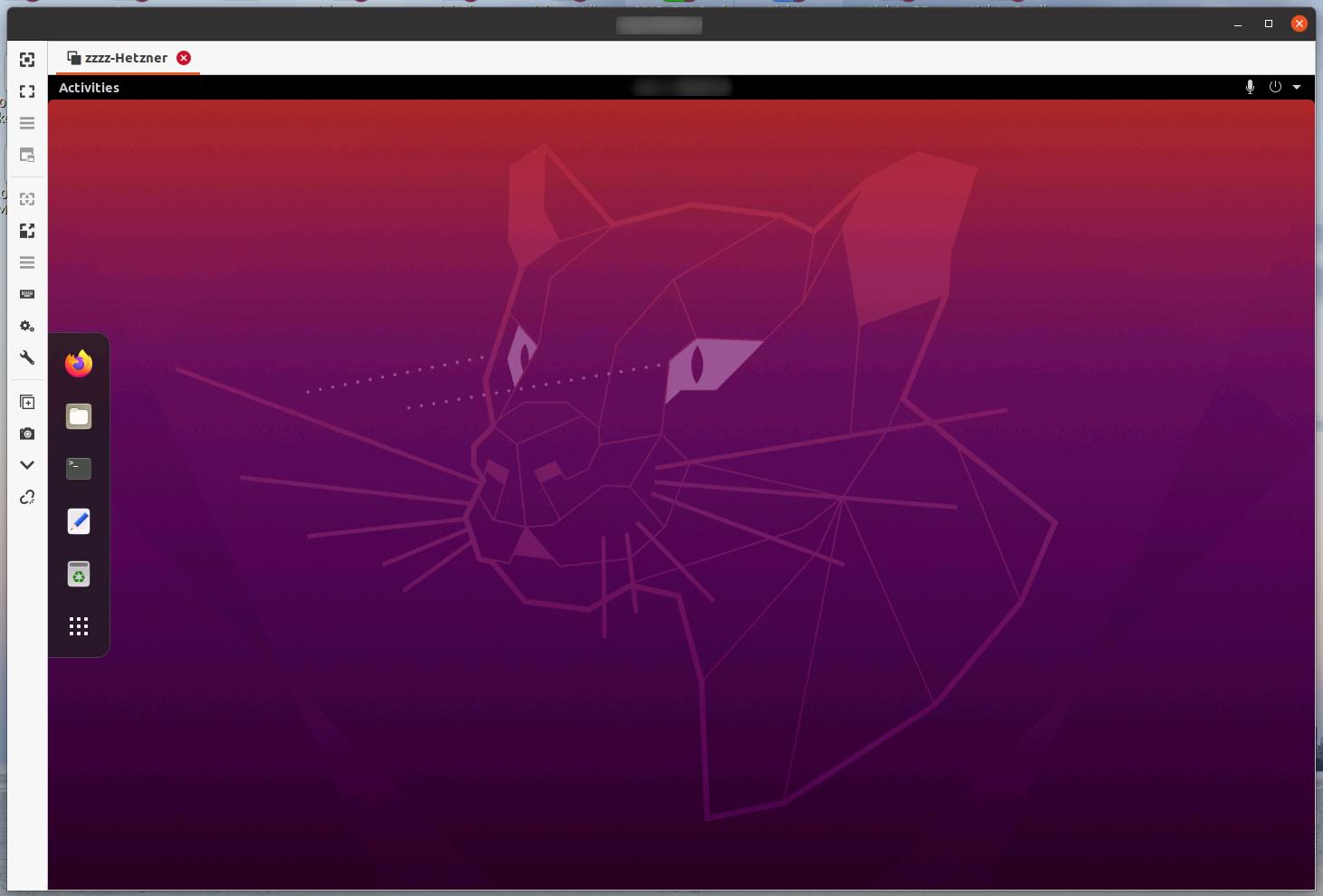Toggle dynamic resolution update icon
1323x896 pixels.
pyautogui.click(x=27, y=199)
